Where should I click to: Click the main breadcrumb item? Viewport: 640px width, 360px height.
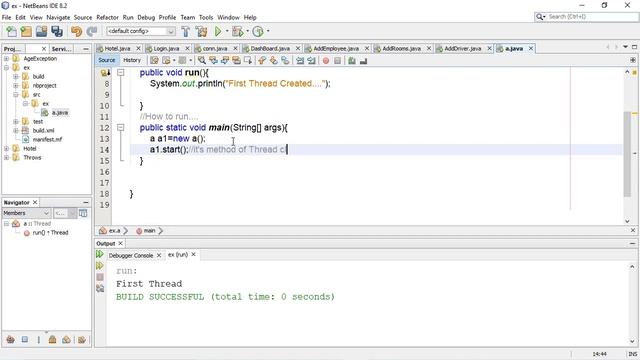(x=149, y=231)
